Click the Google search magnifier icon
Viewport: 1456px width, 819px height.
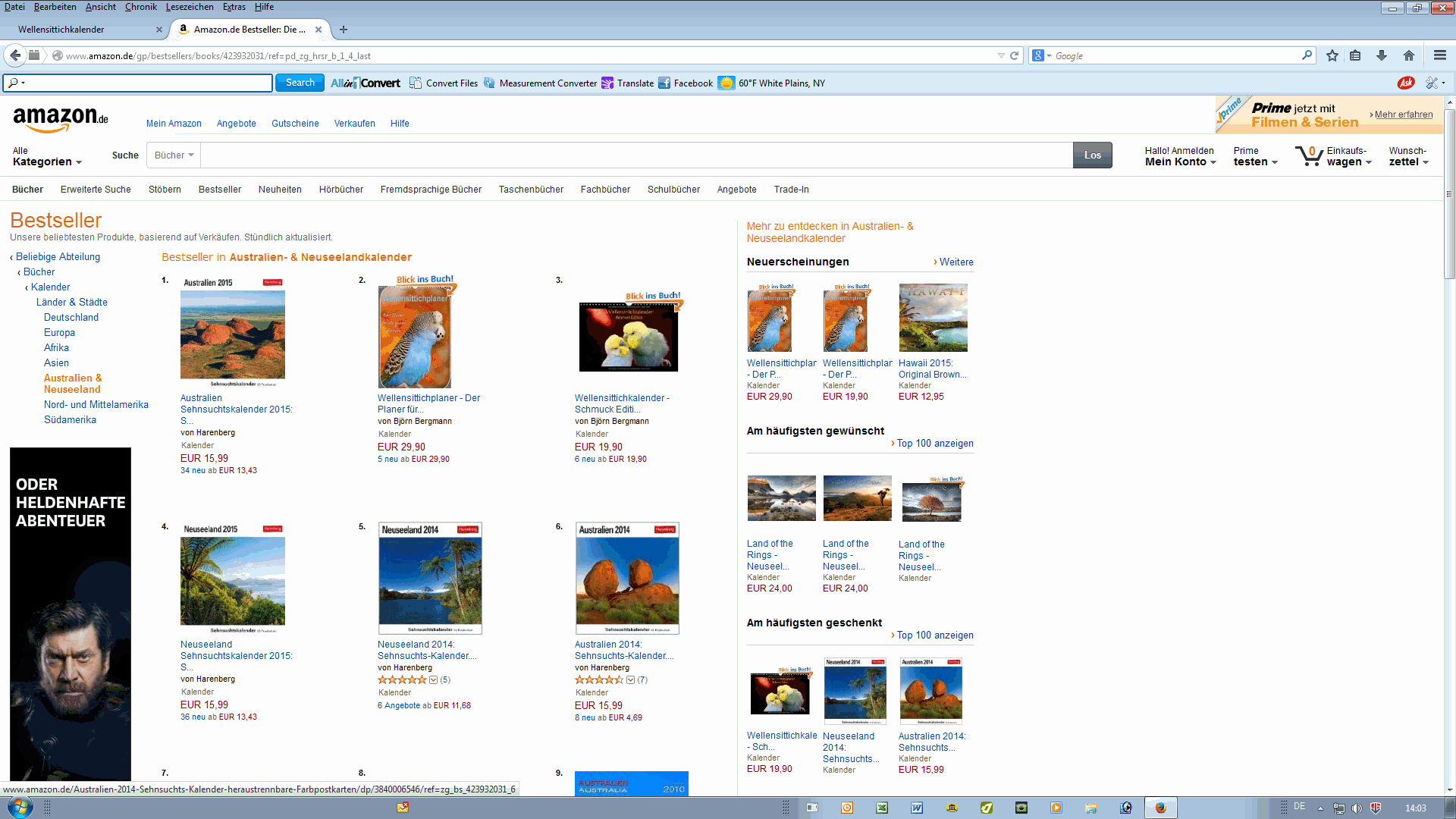coord(1307,55)
